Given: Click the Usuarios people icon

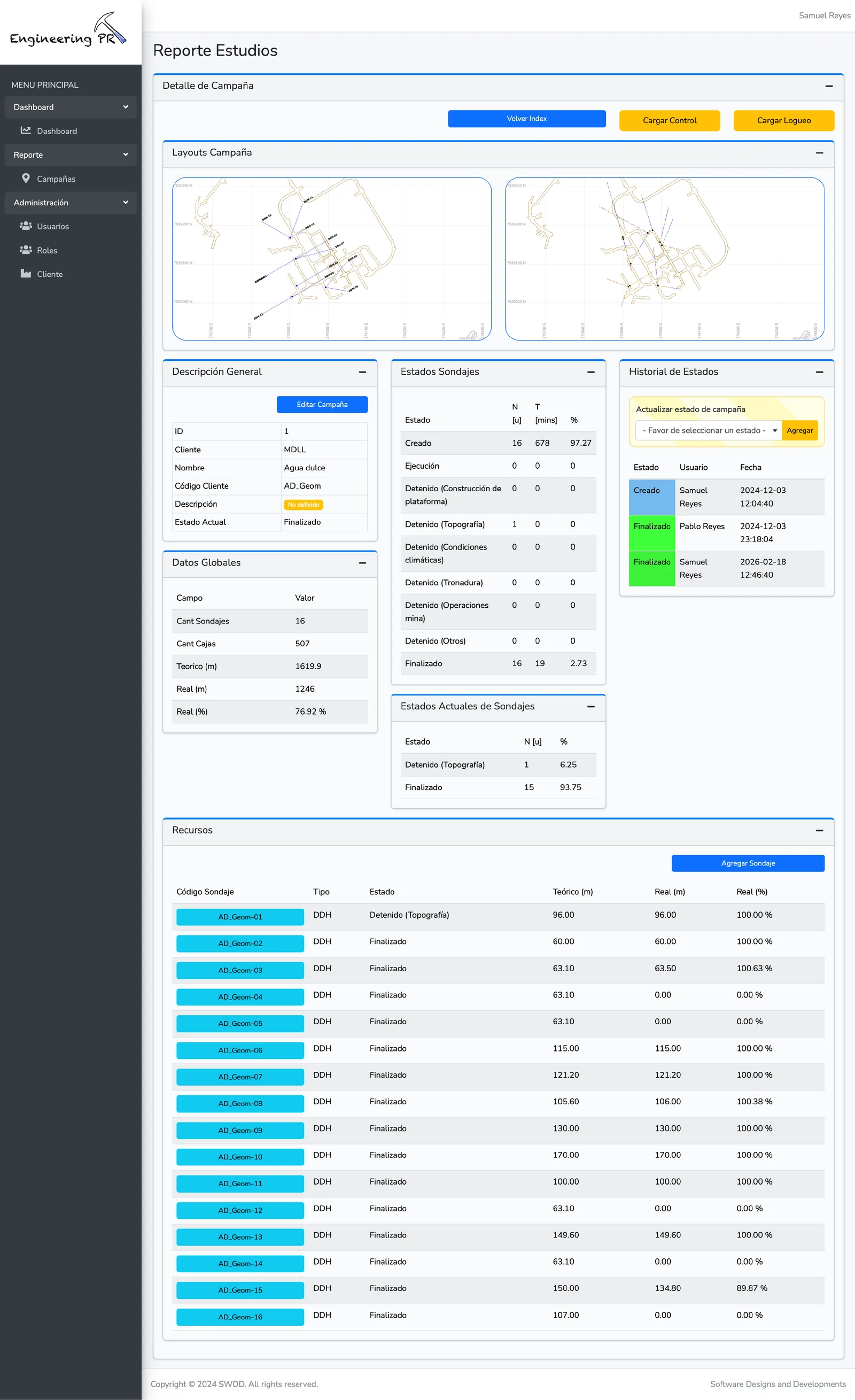Looking at the screenshot, I should 26,226.
